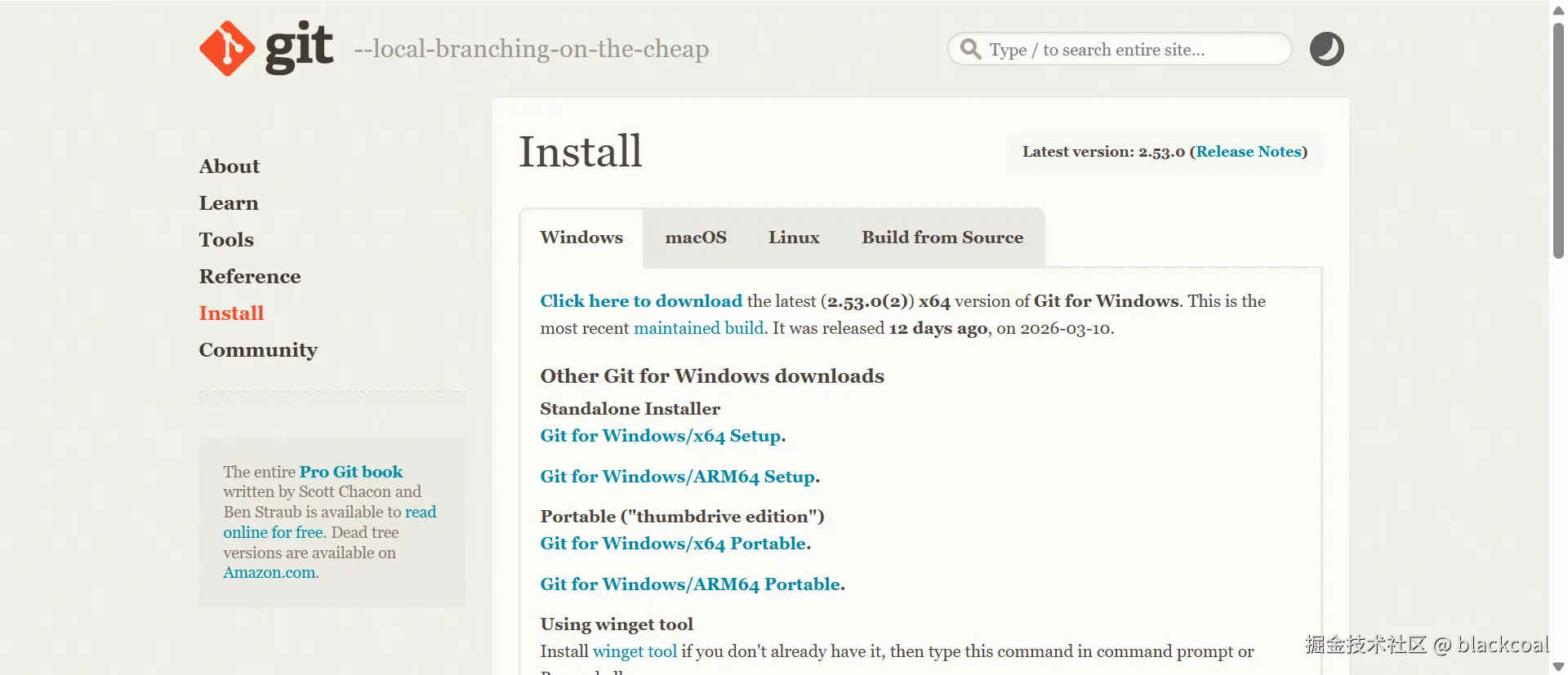Click the page scrollbar thumb
Image resolution: width=1568 pixels, height=675 pixels.
pyautogui.click(x=1558, y=140)
